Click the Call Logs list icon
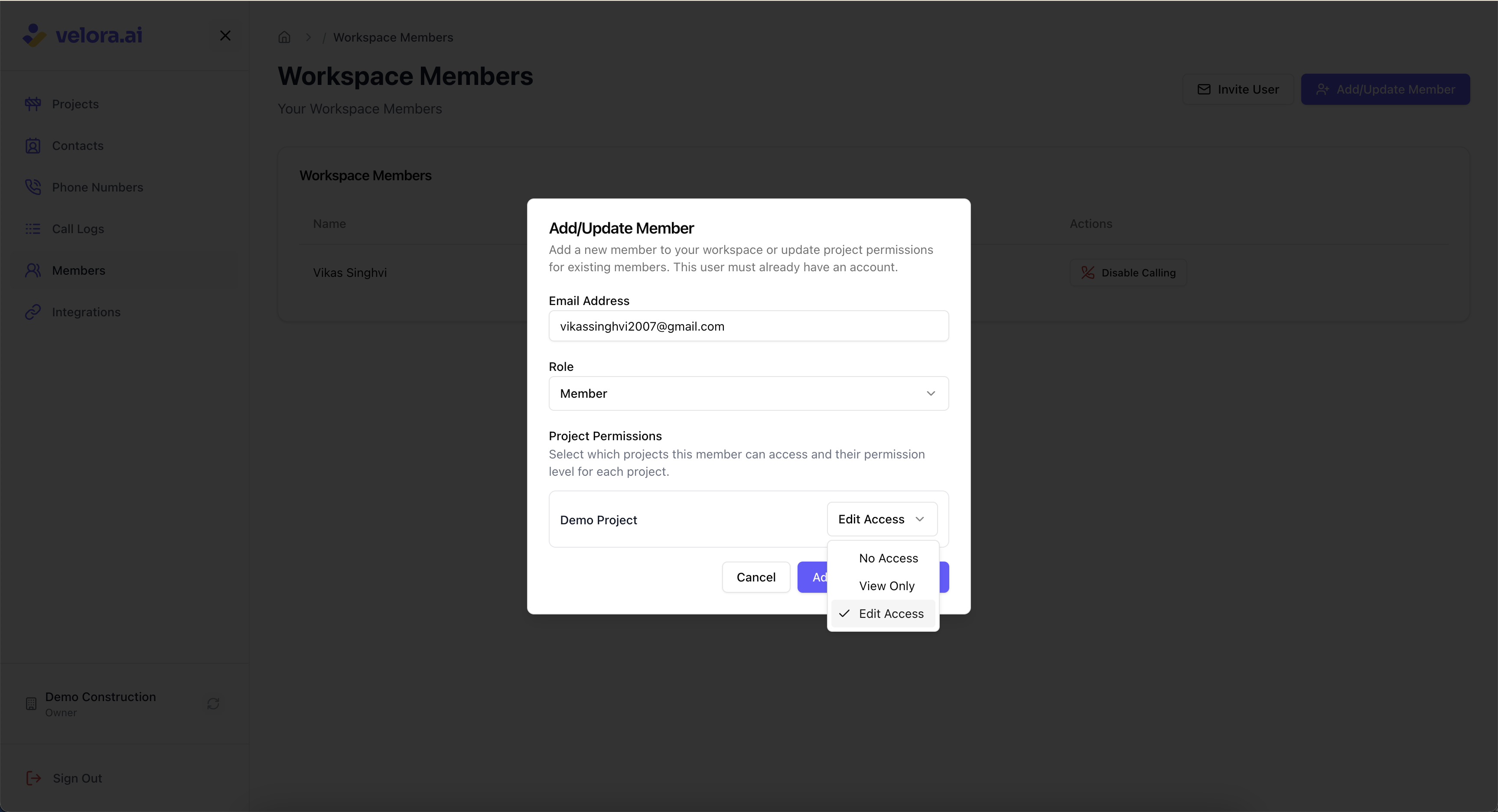 point(33,229)
